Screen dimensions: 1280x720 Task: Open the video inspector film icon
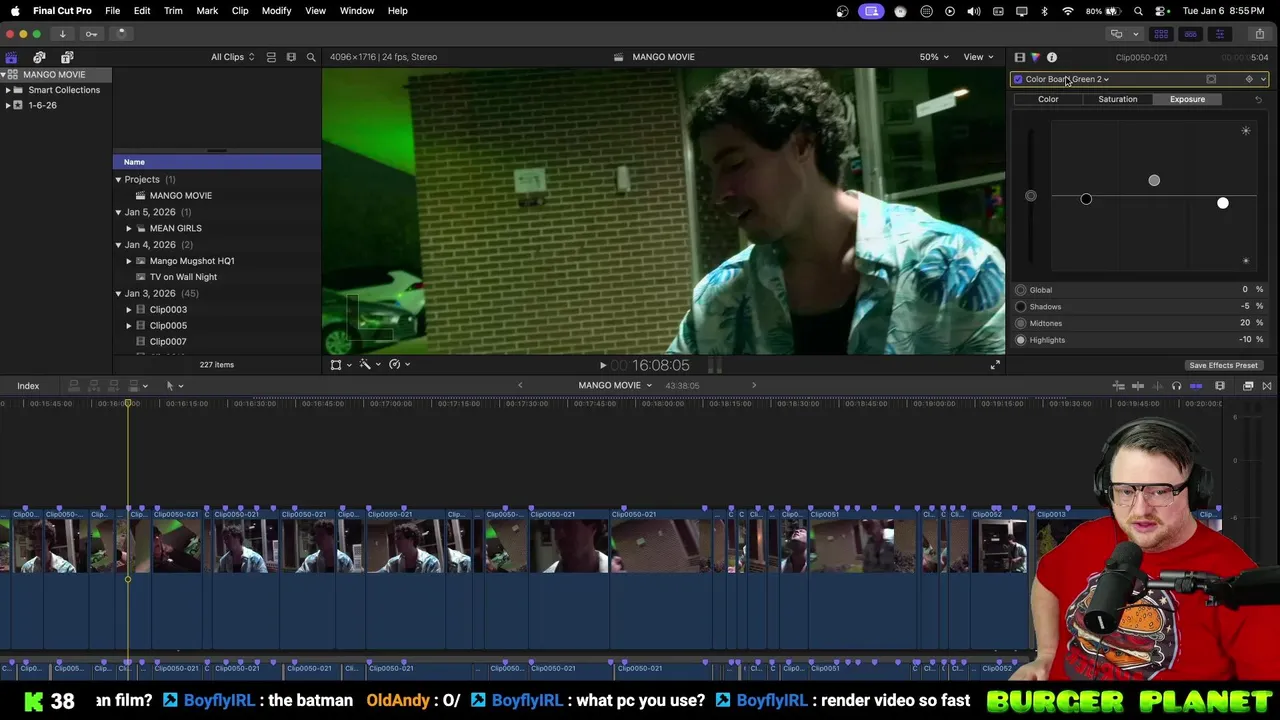click(x=1019, y=57)
